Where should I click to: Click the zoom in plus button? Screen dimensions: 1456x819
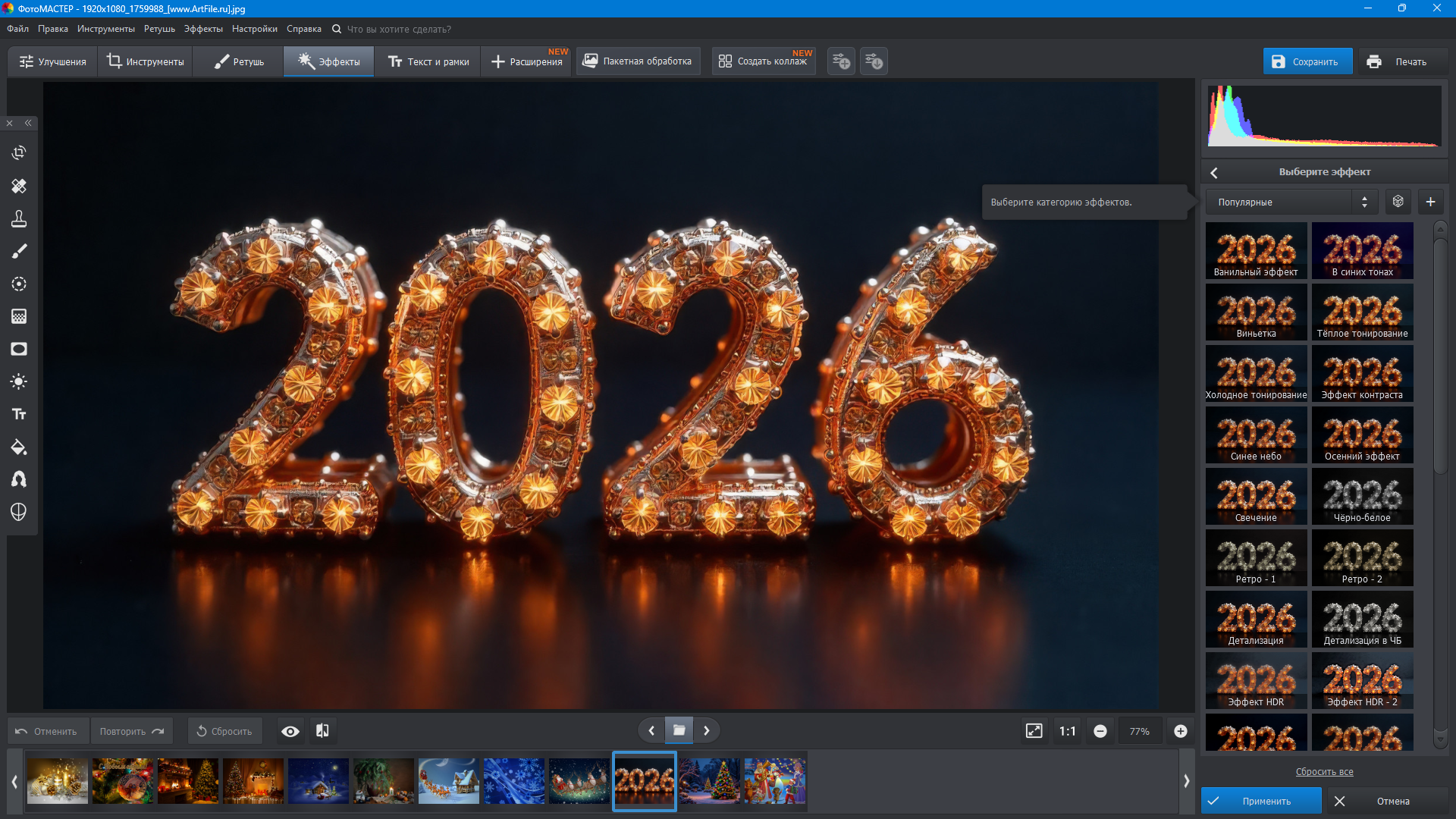pos(1181,731)
